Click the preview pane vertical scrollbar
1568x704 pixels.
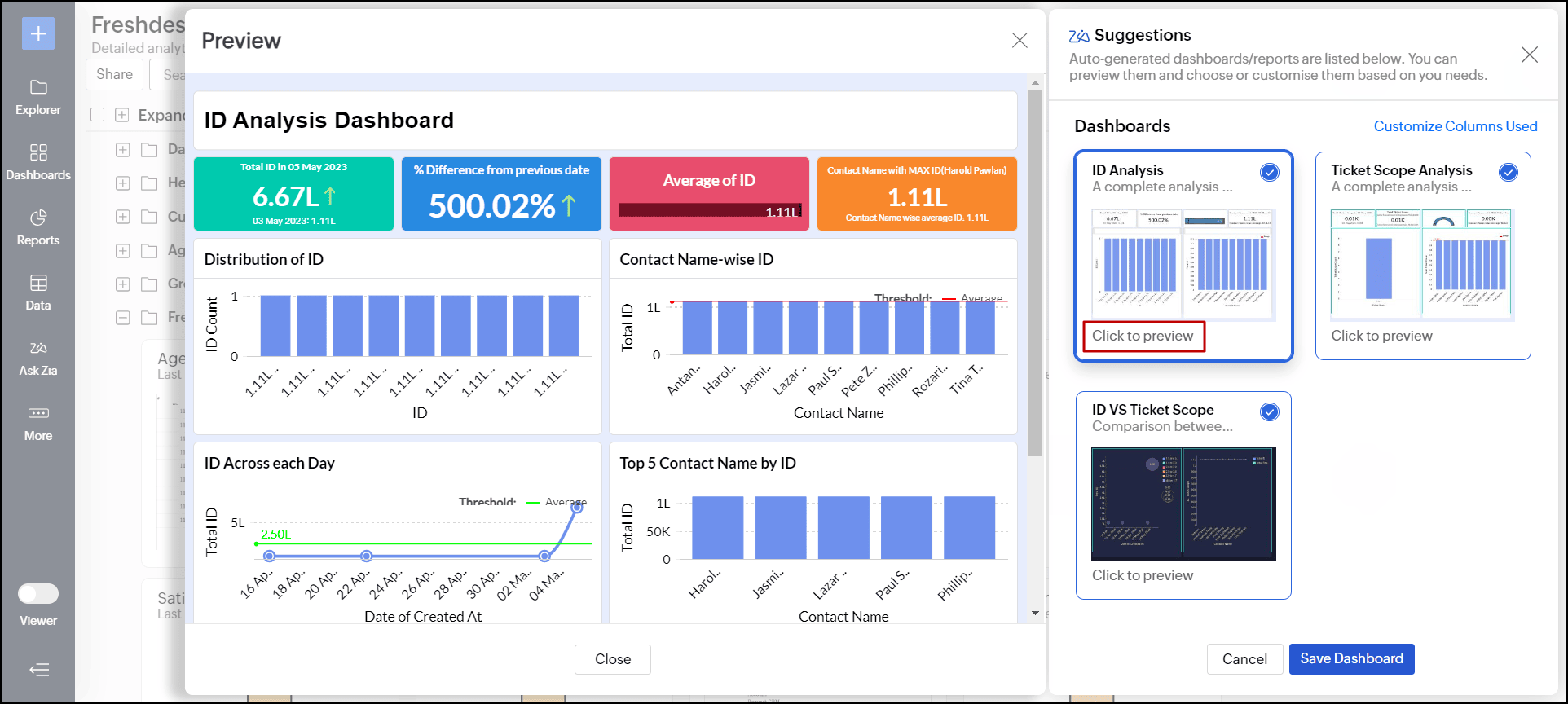pos(1035,273)
